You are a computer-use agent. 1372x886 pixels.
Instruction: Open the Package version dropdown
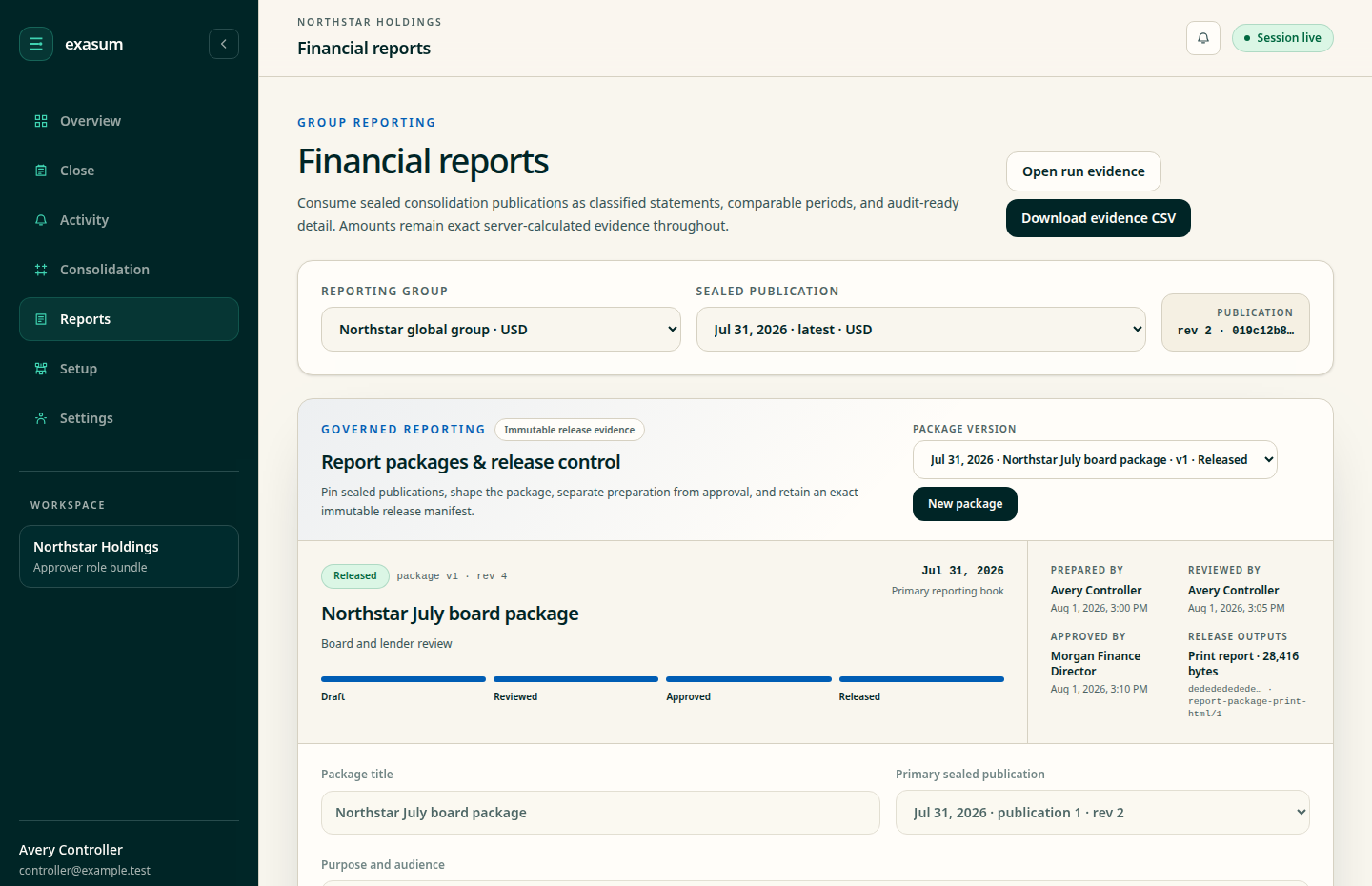click(x=1095, y=459)
